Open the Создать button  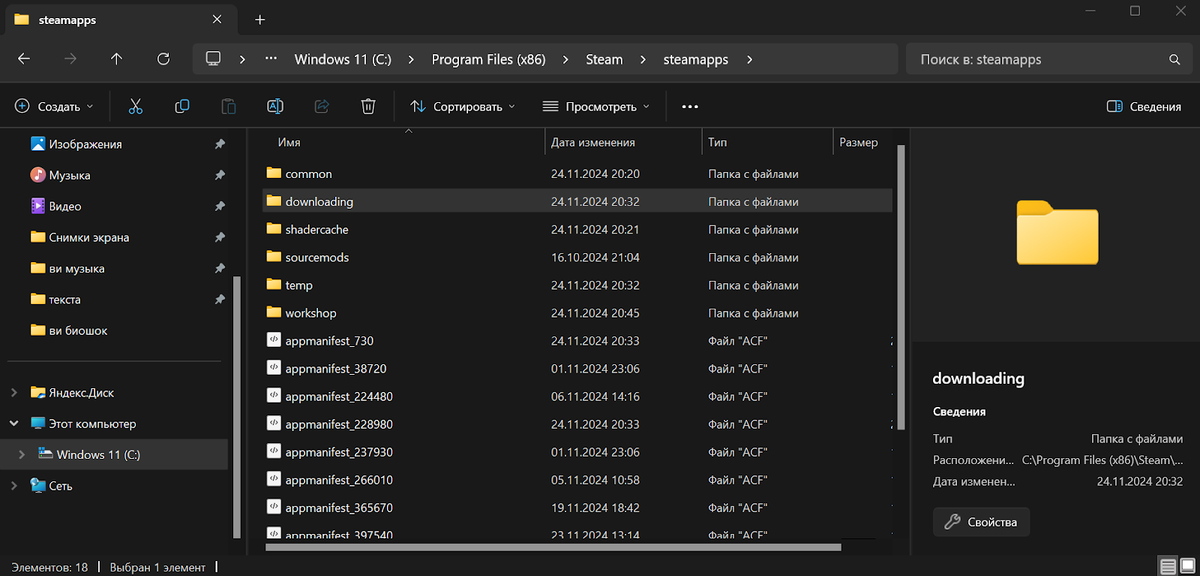click(x=54, y=106)
